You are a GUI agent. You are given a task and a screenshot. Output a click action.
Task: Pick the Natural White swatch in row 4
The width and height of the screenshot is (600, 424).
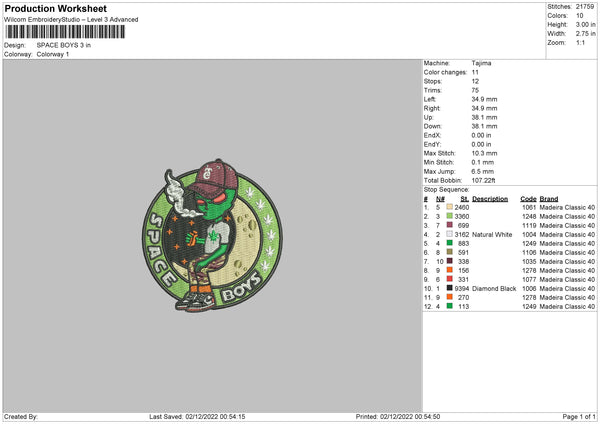pos(449,234)
